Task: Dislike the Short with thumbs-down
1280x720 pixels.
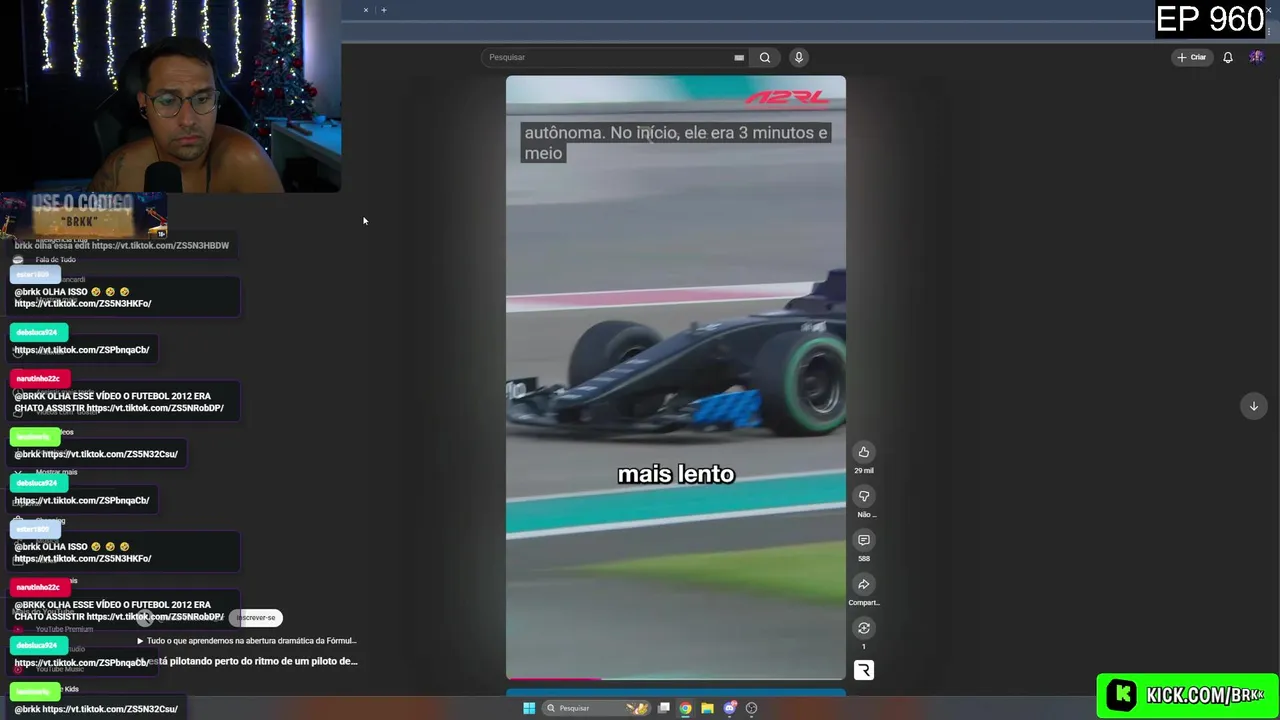Action: tap(864, 496)
